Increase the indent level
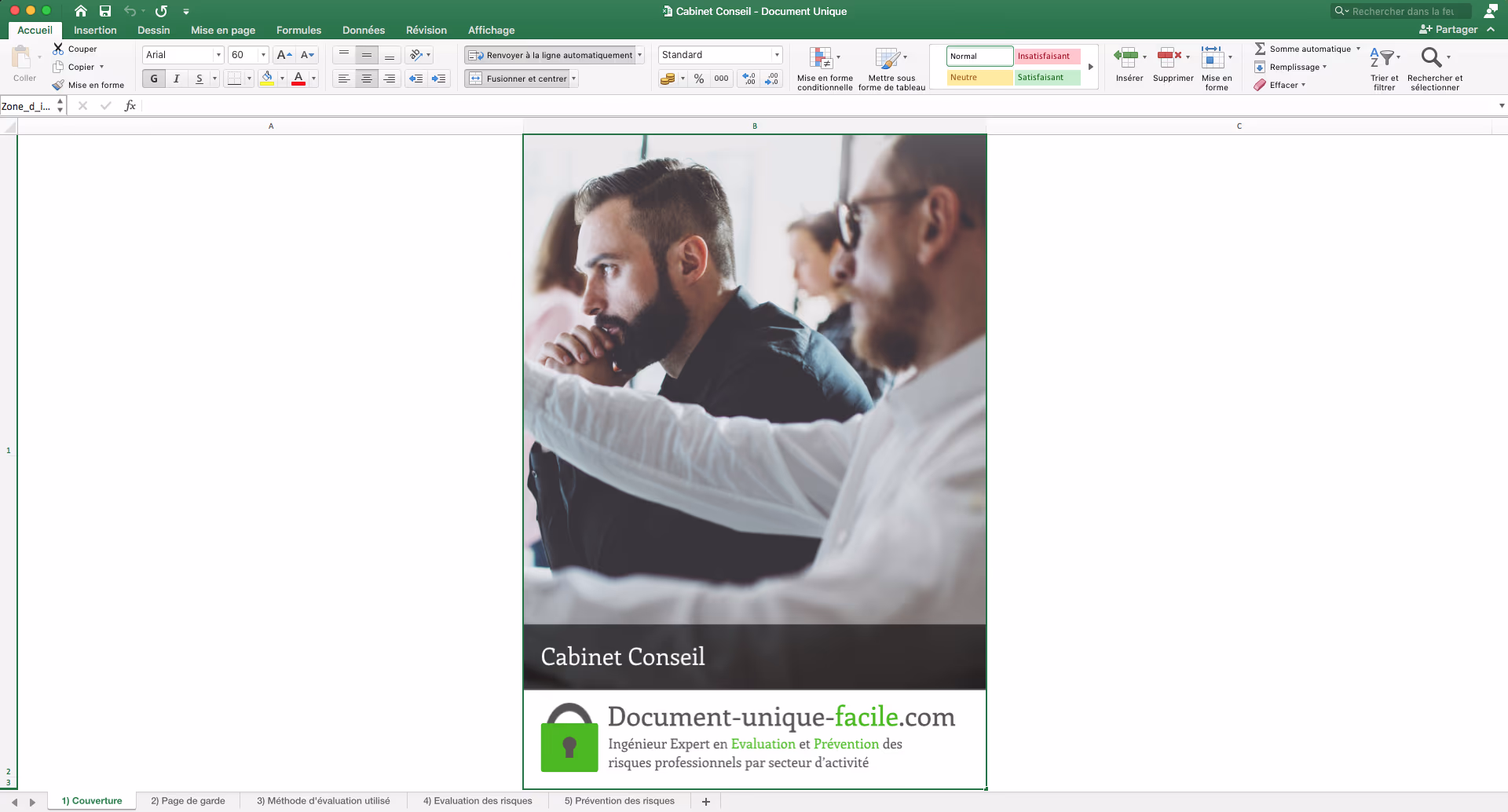The image size is (1508, 812). [x=439, y=79]
